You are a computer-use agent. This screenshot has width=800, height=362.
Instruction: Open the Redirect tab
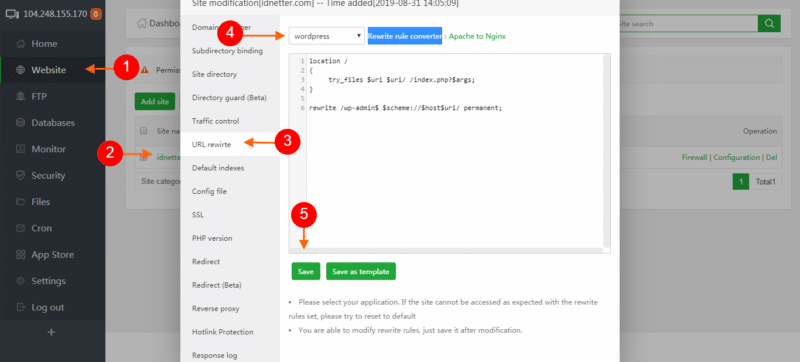206,262
